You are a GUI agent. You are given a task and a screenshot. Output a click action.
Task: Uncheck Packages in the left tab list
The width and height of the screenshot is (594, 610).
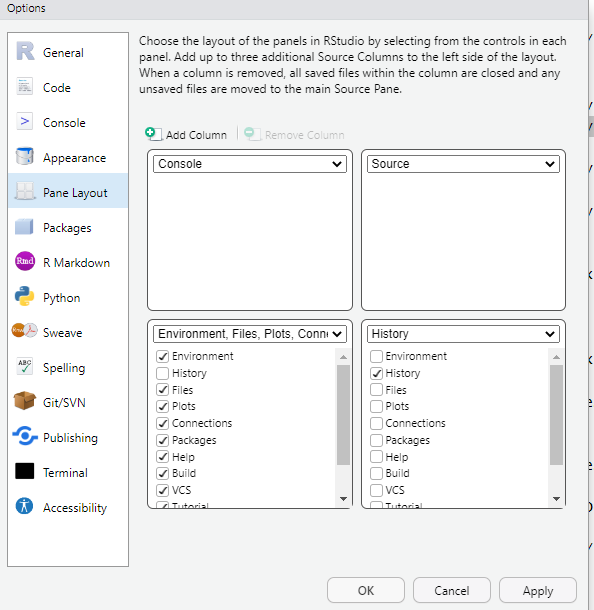163,440
